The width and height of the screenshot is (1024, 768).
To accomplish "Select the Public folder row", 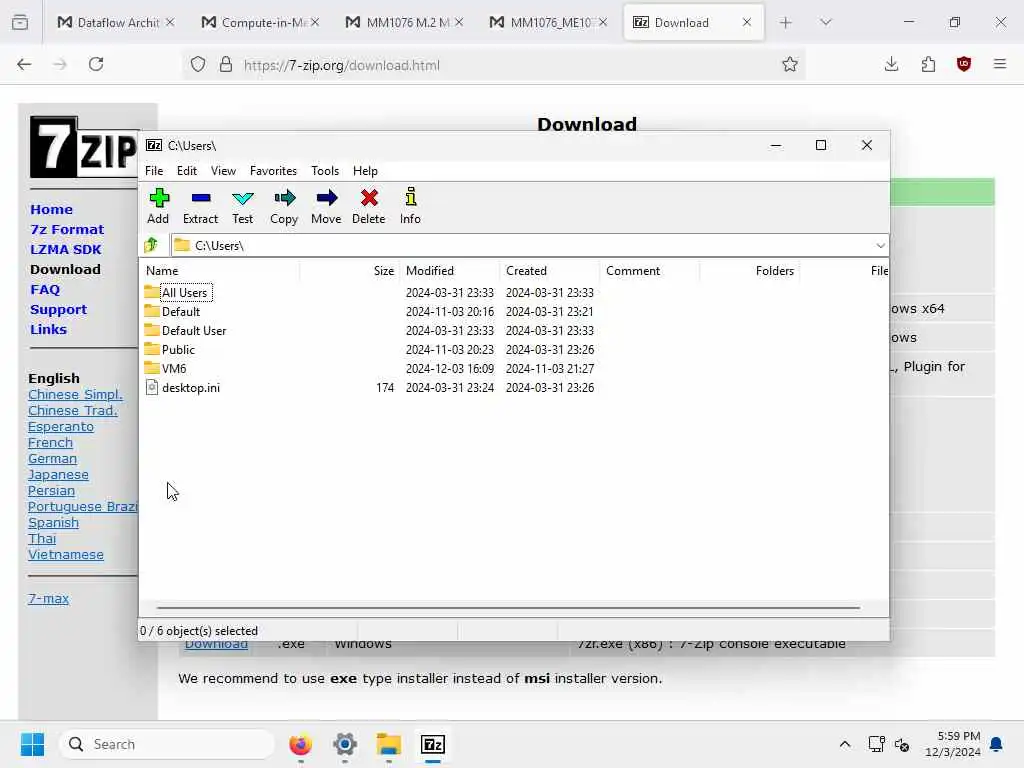I will tap(369, 349).
